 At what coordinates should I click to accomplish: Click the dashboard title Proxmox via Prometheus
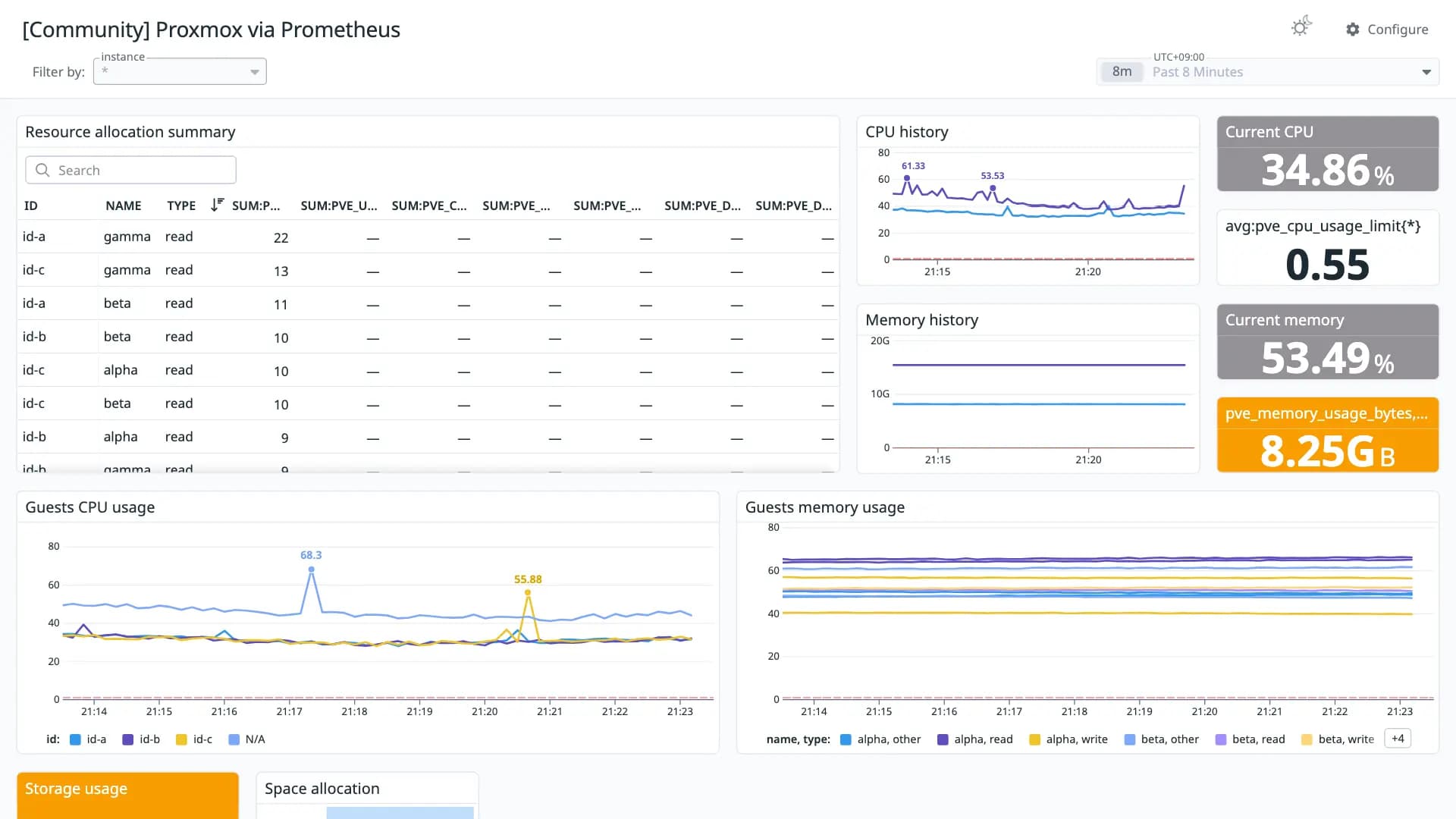pyautogui.click(x=212, y=30)
